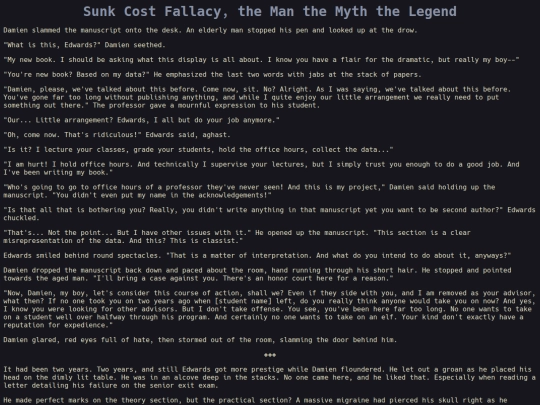Click the paragraph starting "It had been two years"
Viewport: 540px width, 405px height.
(x=269, y=377)
